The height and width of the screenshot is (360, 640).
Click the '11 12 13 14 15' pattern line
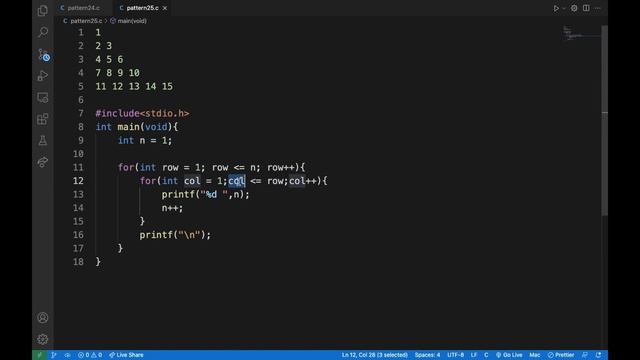pos(134,87)
